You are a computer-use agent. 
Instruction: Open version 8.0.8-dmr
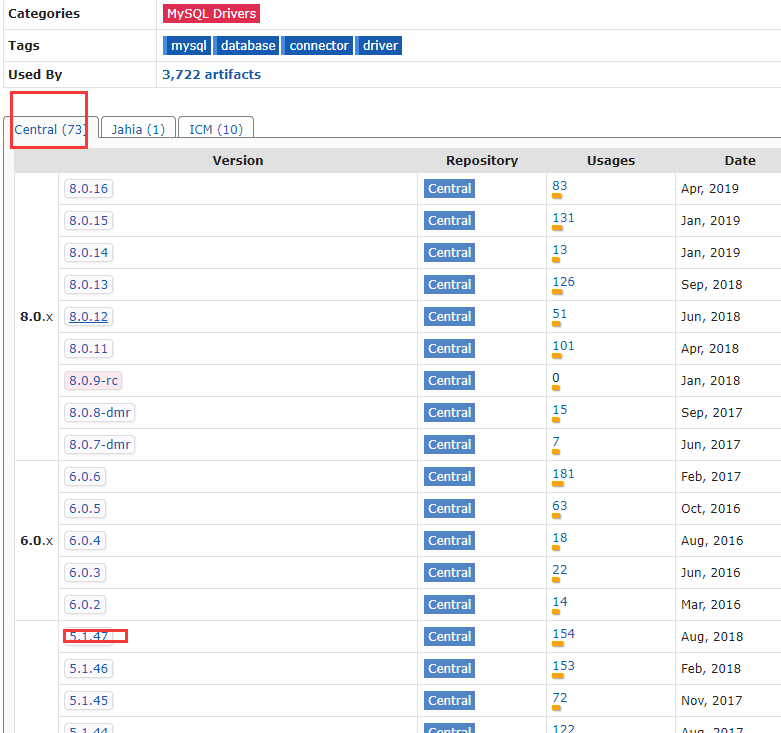(100, 412)
